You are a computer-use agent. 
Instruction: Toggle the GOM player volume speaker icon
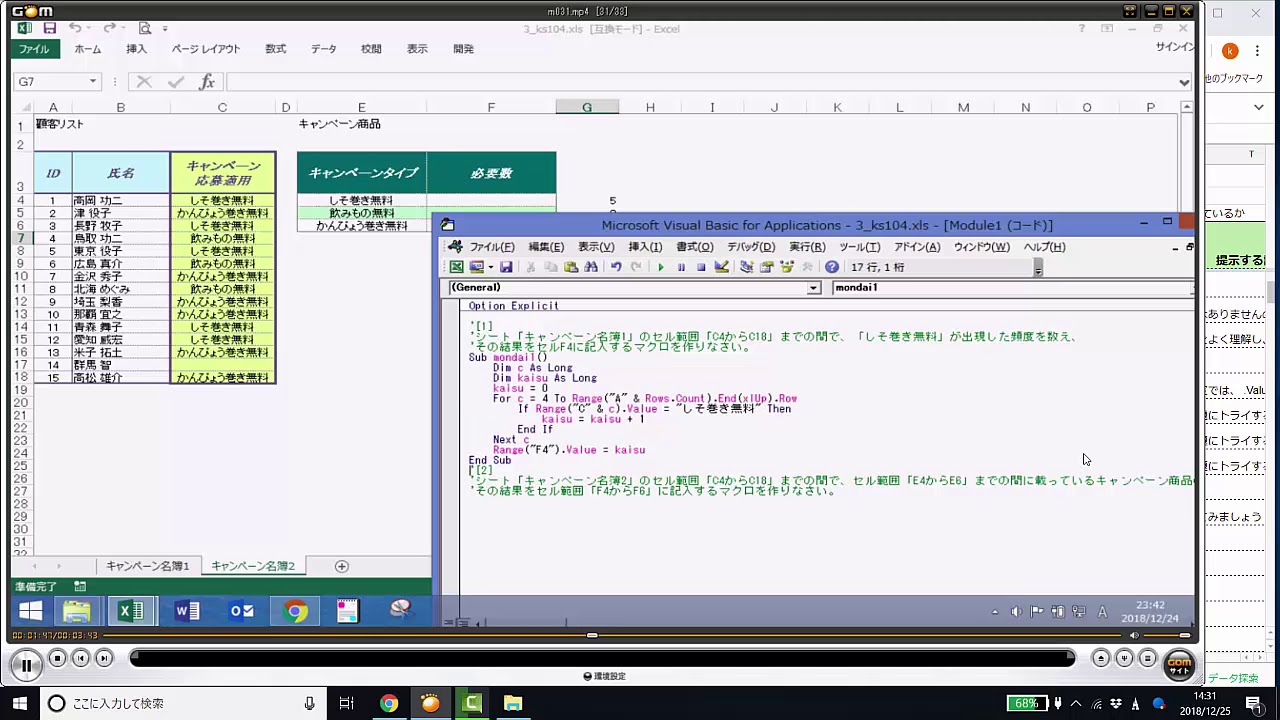point(1134,635)
